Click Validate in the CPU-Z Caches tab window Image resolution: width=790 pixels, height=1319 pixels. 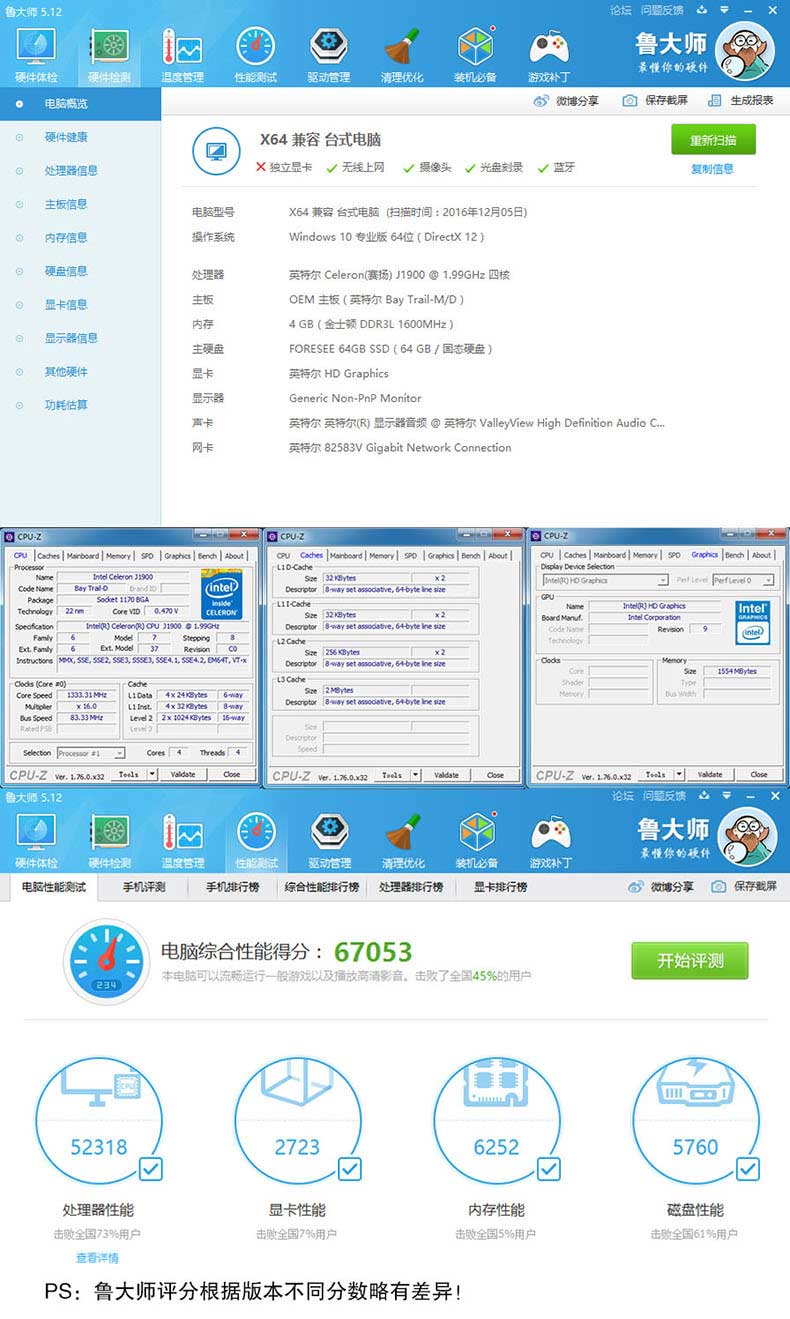[446, 775]
